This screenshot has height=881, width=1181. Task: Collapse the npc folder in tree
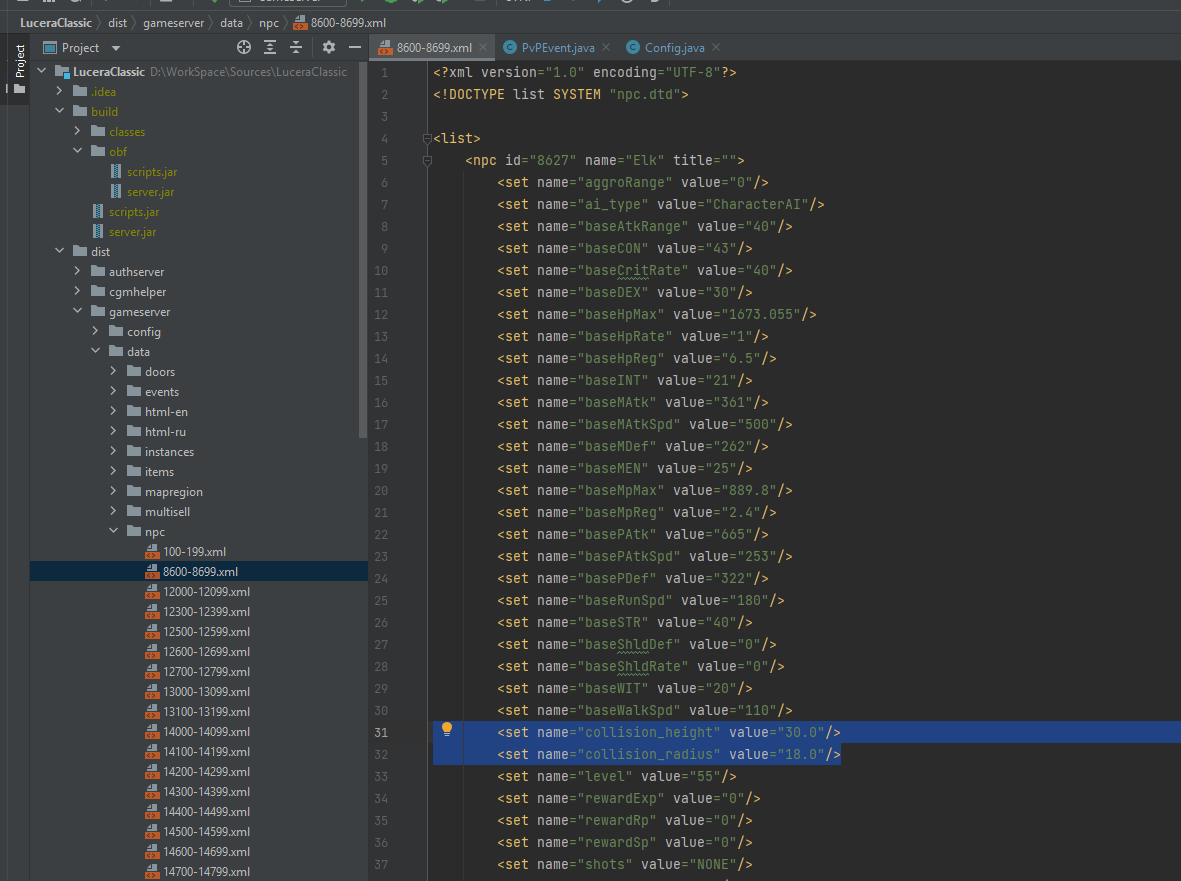tap(113, 532)
